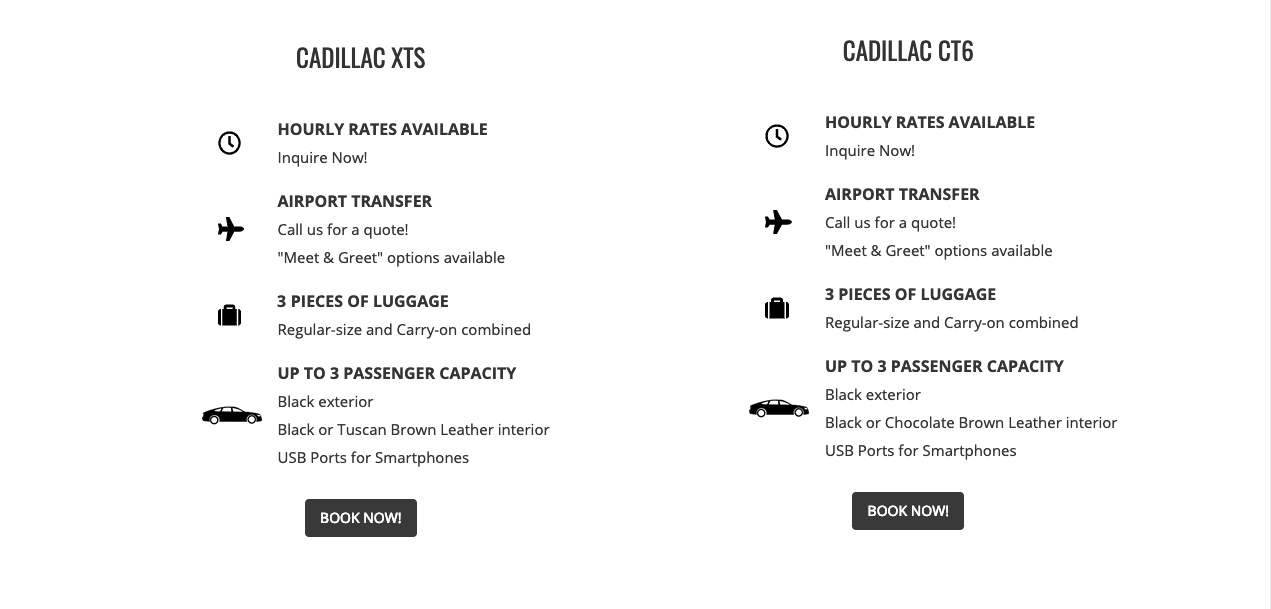
Task: Click Black or Chocolate Brown Leather interior text
Action: [x=970, y=423]
